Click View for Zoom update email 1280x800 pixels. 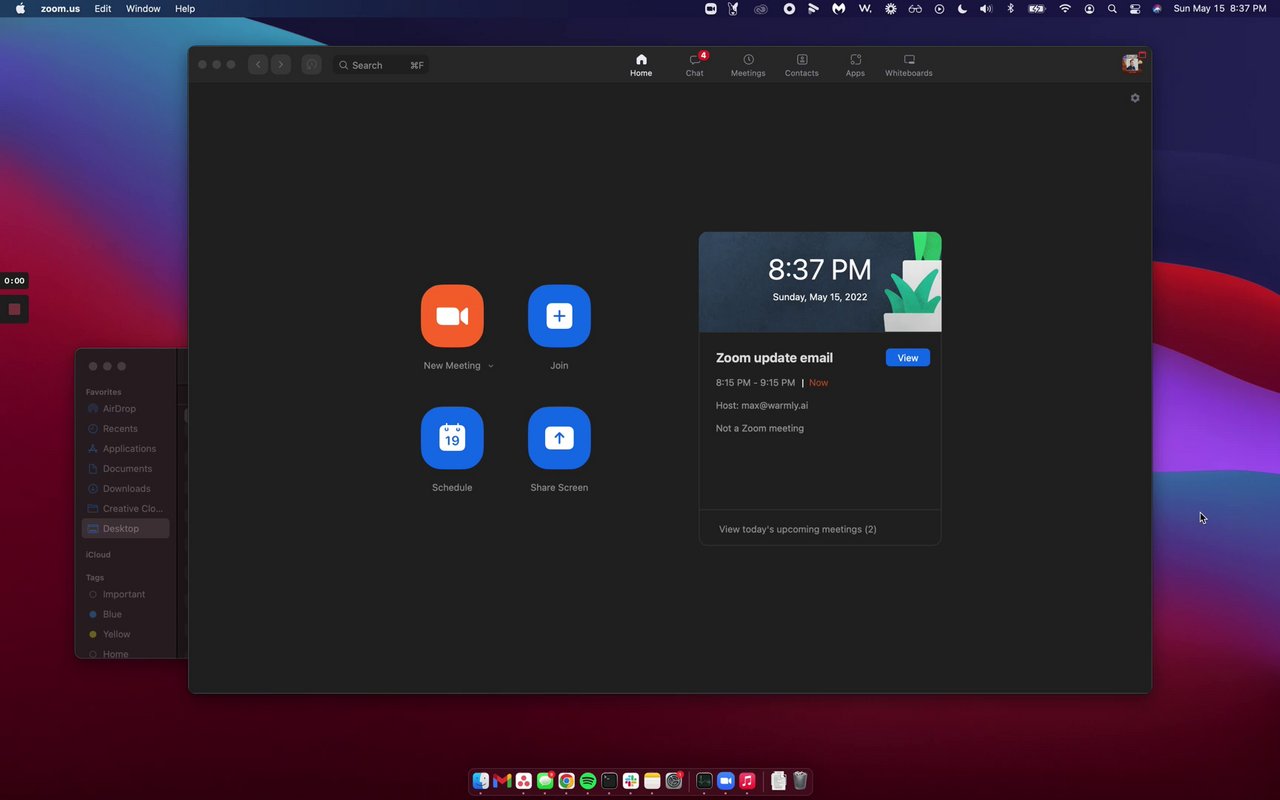tap(908, 358)
